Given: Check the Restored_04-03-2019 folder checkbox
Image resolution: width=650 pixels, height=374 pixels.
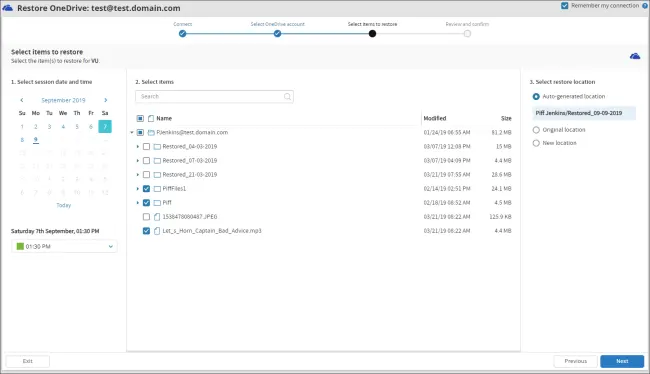Looking at the screenshot, I should pyautogui.click(x=146, y=147).
